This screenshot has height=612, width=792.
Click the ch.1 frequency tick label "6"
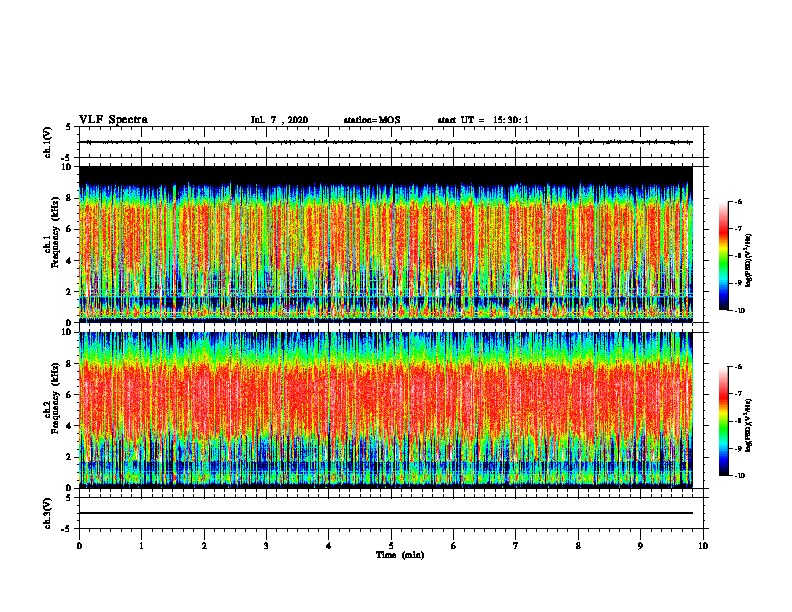[69, 229]
